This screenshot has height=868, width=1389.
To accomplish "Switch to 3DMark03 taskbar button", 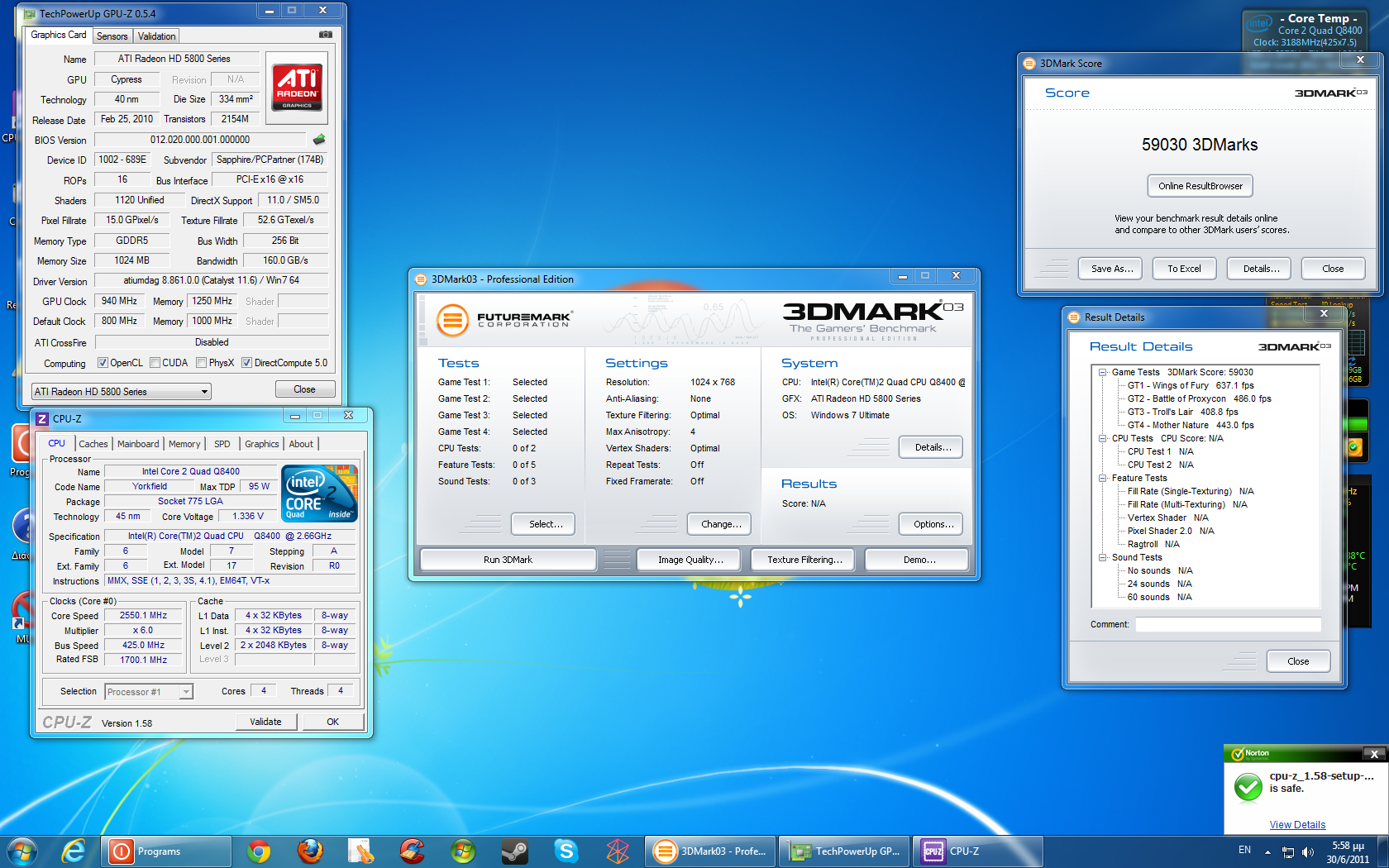I will tap(710, 851).
